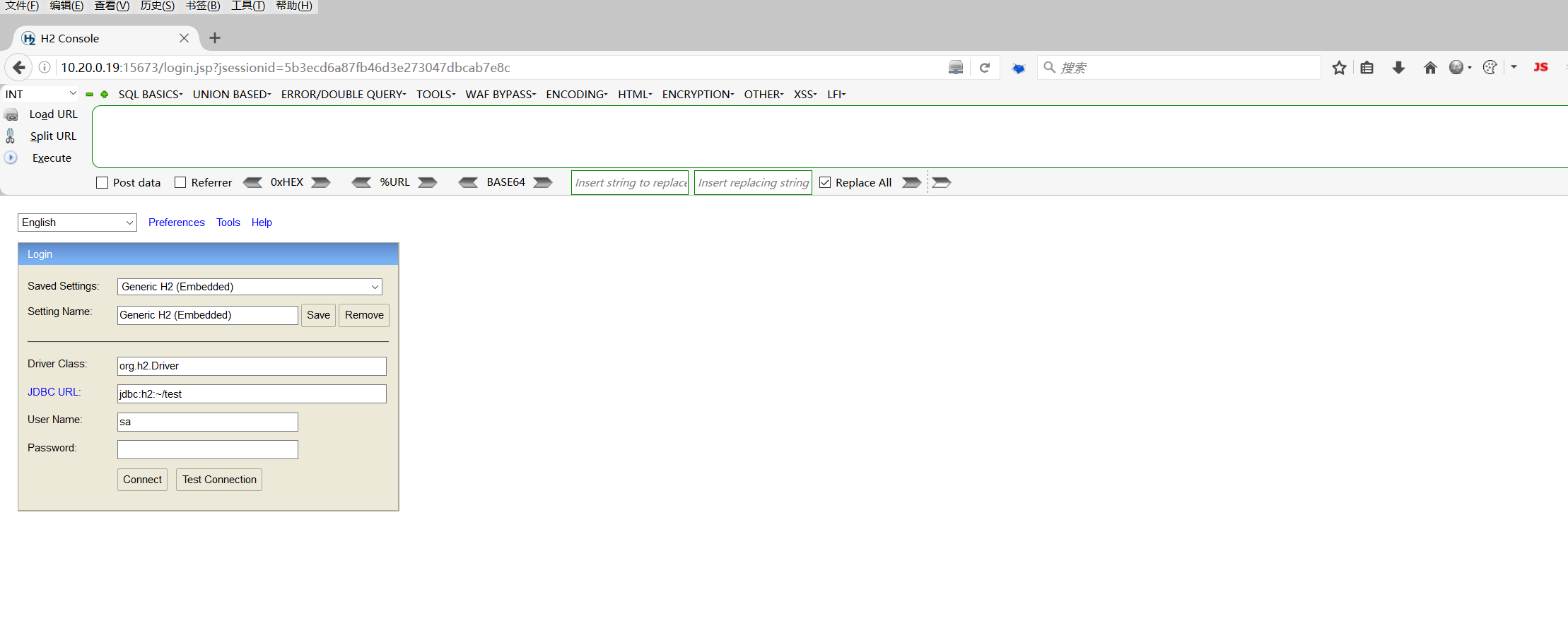Open the 工具(T) menu

click(248, 6)
